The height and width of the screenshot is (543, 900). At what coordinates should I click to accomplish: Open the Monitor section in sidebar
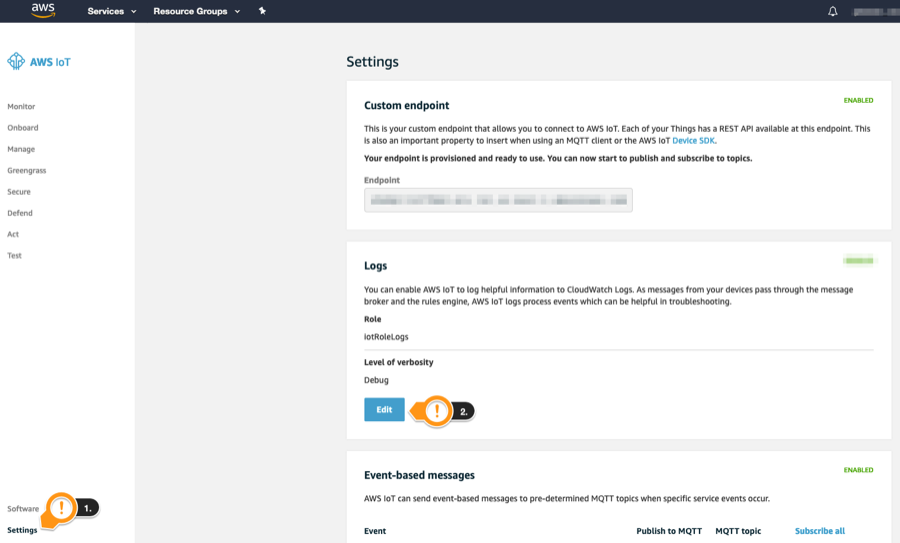(x=21, y=106)
